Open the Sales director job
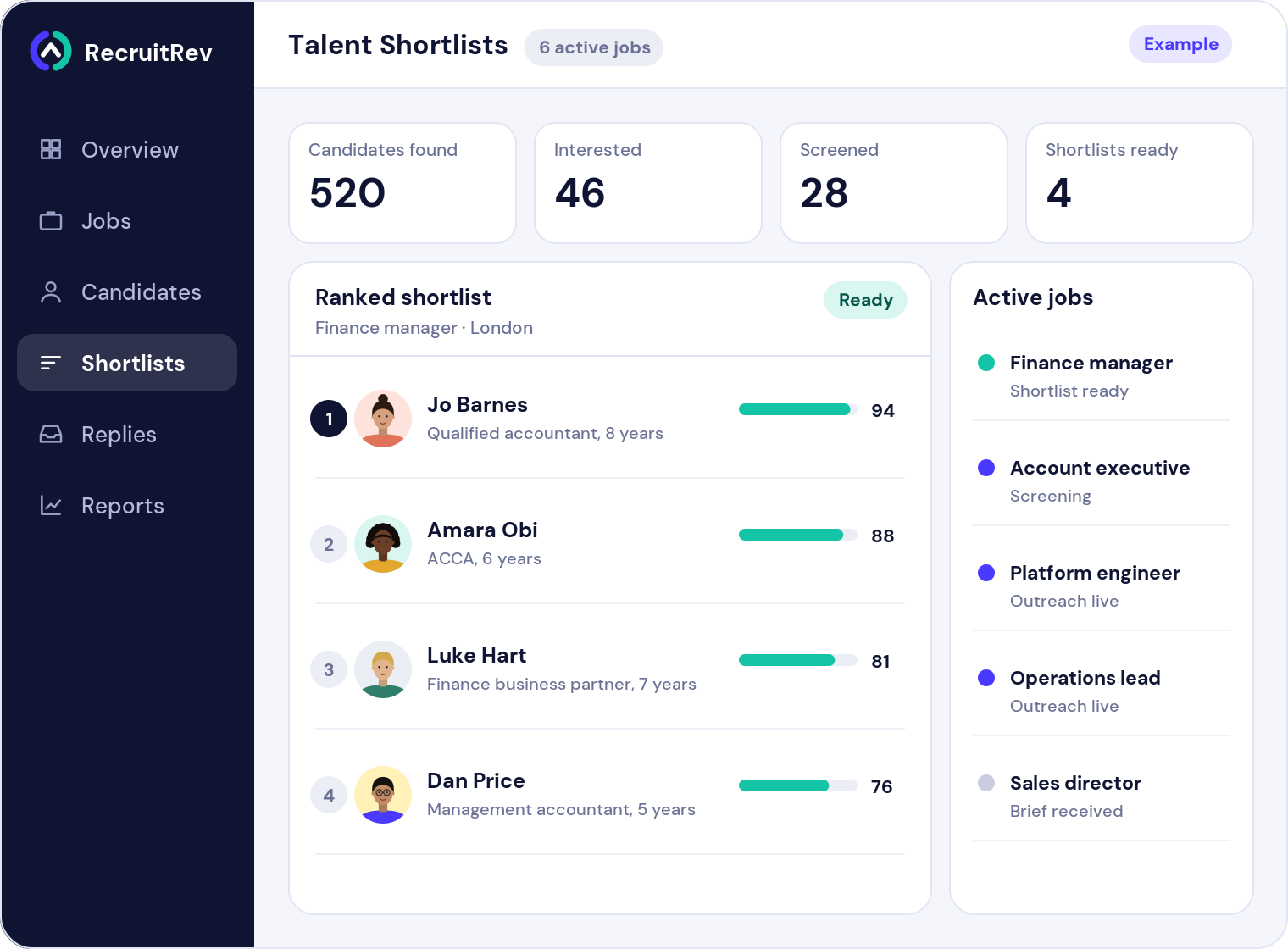1288x949 pixels. pos(1102,796)
